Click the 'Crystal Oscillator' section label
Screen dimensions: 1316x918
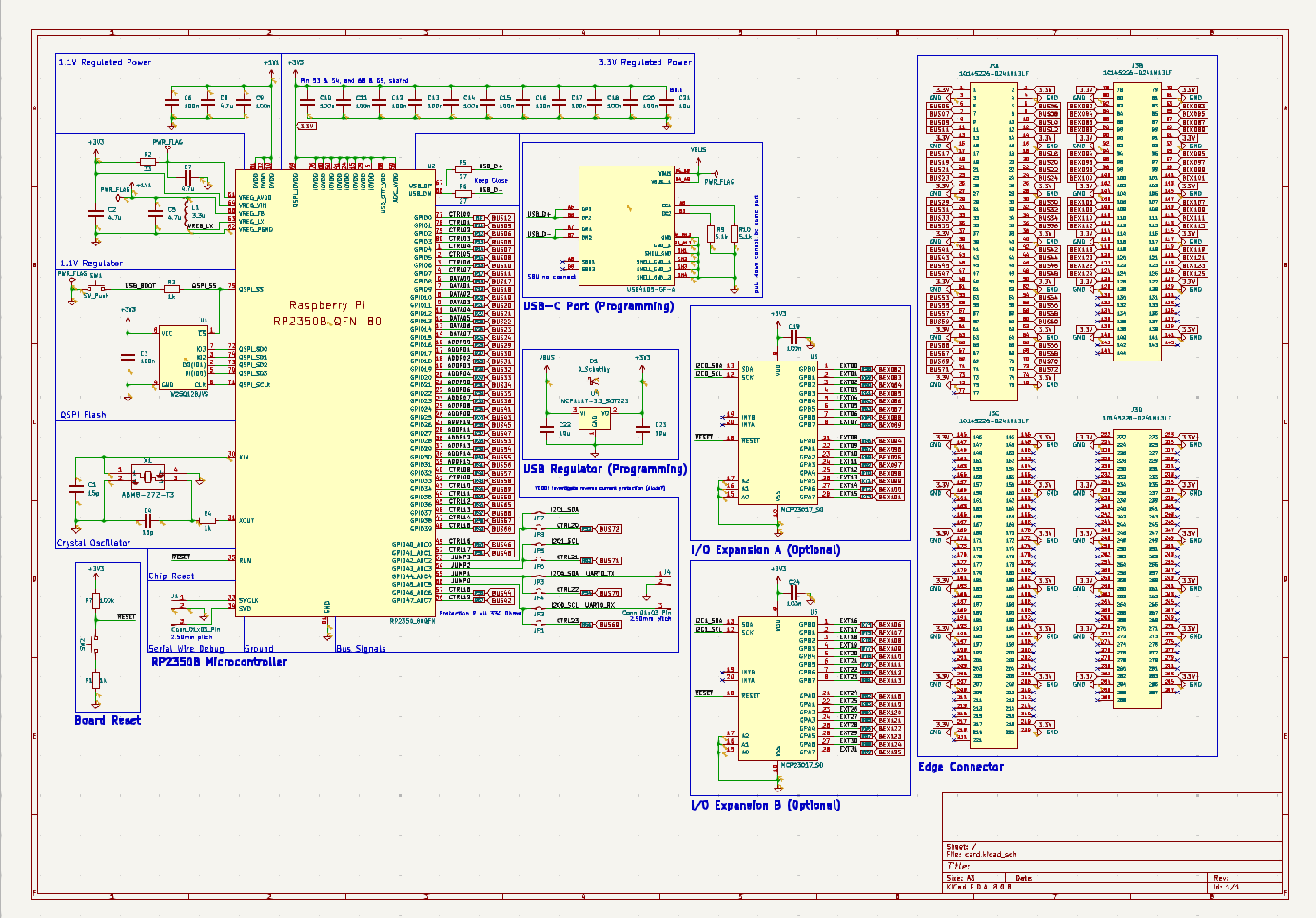(x=93, y=543)
